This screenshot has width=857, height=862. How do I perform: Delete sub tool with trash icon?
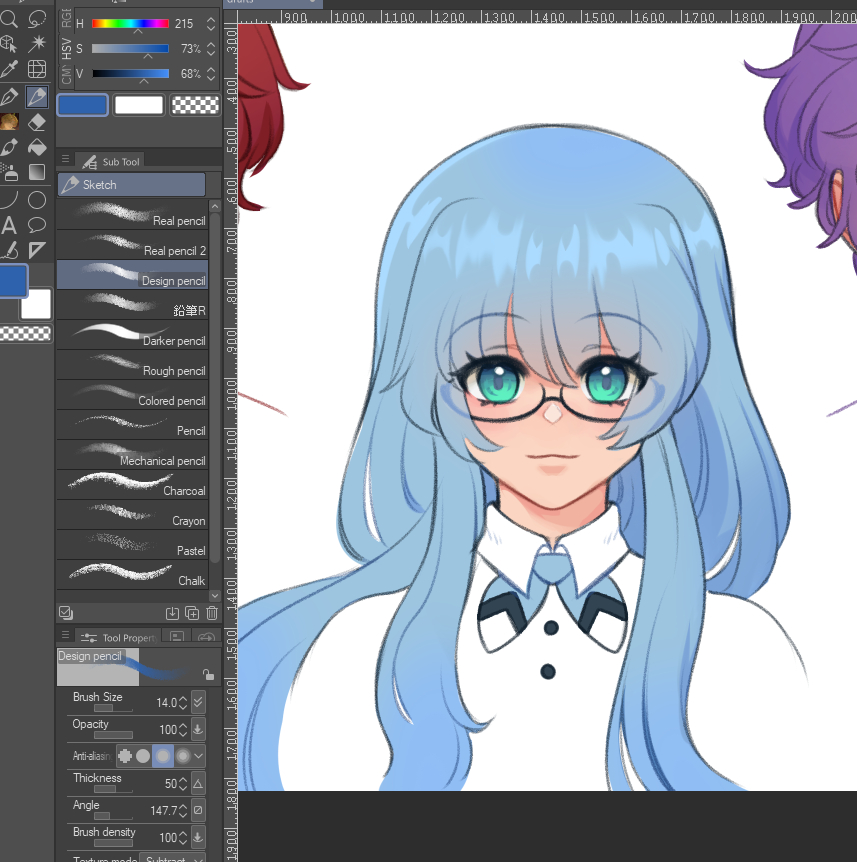[x=212, y=613]
